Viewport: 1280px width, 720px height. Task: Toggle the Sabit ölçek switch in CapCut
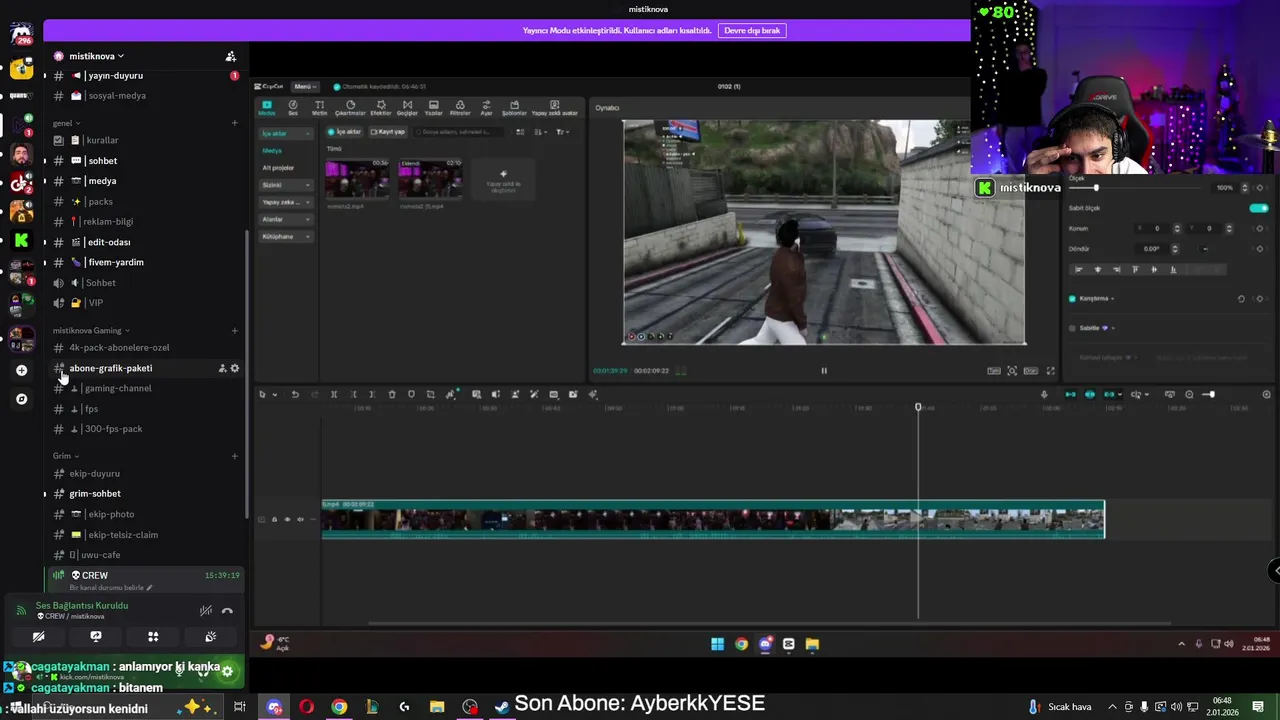tap(1258, 208)
